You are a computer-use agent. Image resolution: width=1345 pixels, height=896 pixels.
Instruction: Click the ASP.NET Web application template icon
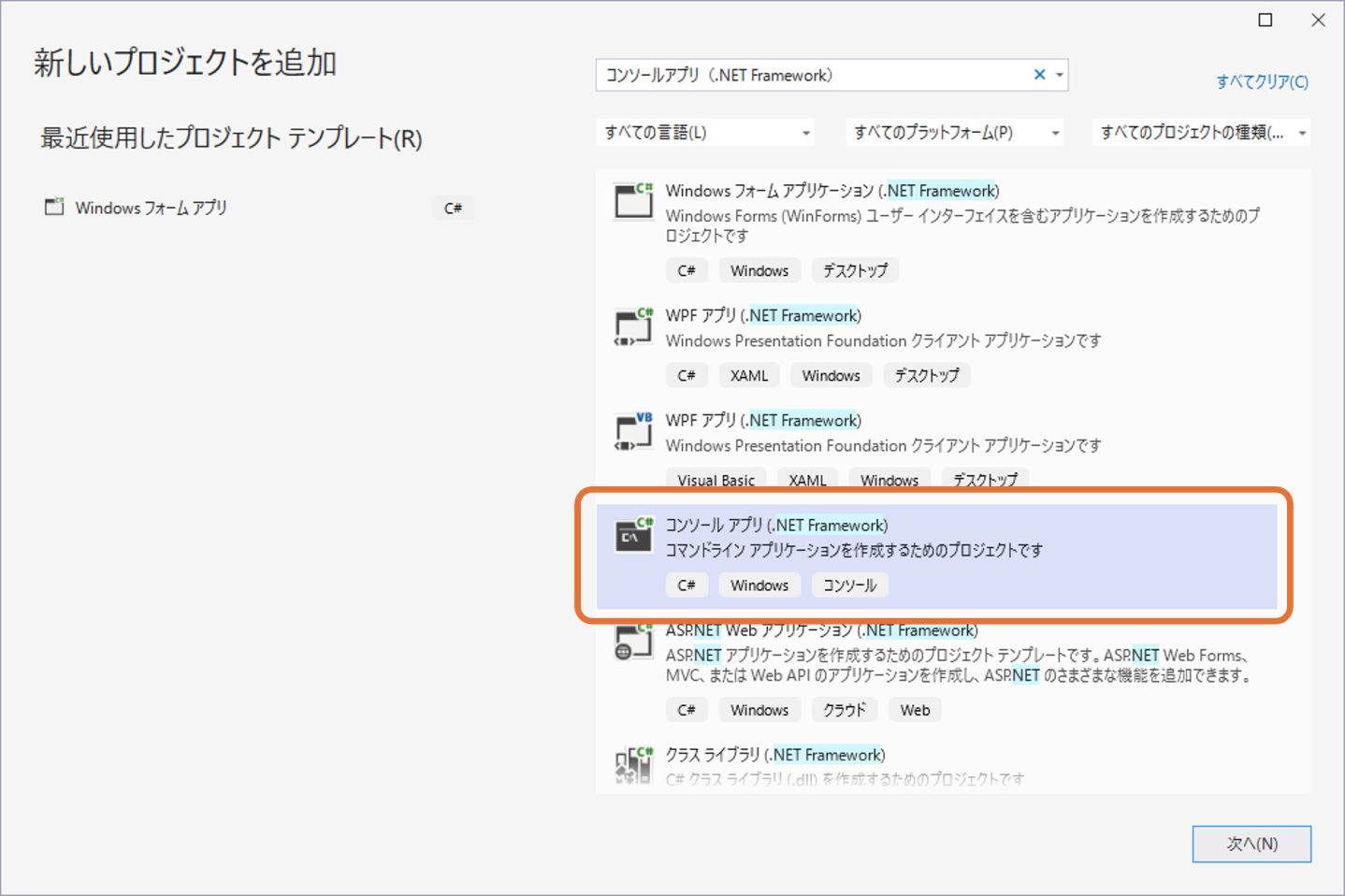[x=633, y=642]
